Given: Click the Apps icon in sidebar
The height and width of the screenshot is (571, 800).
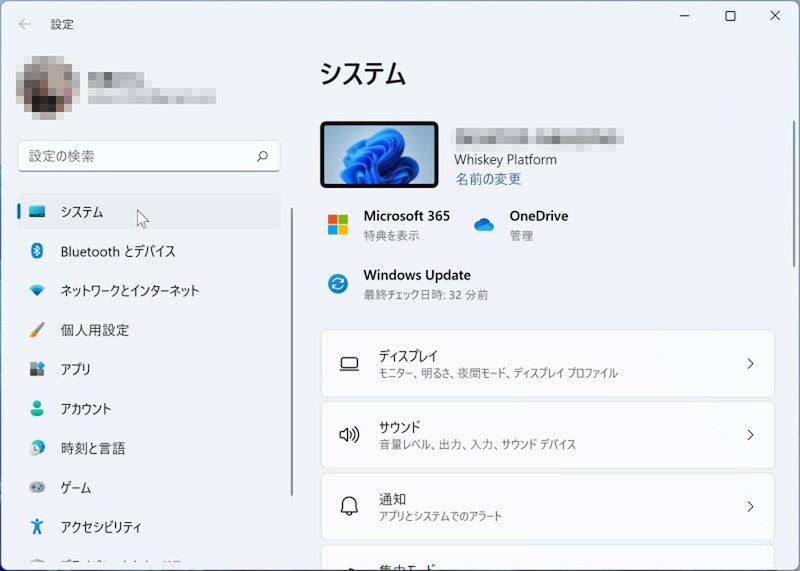Looking at the screenshot, I should point(37,369).
